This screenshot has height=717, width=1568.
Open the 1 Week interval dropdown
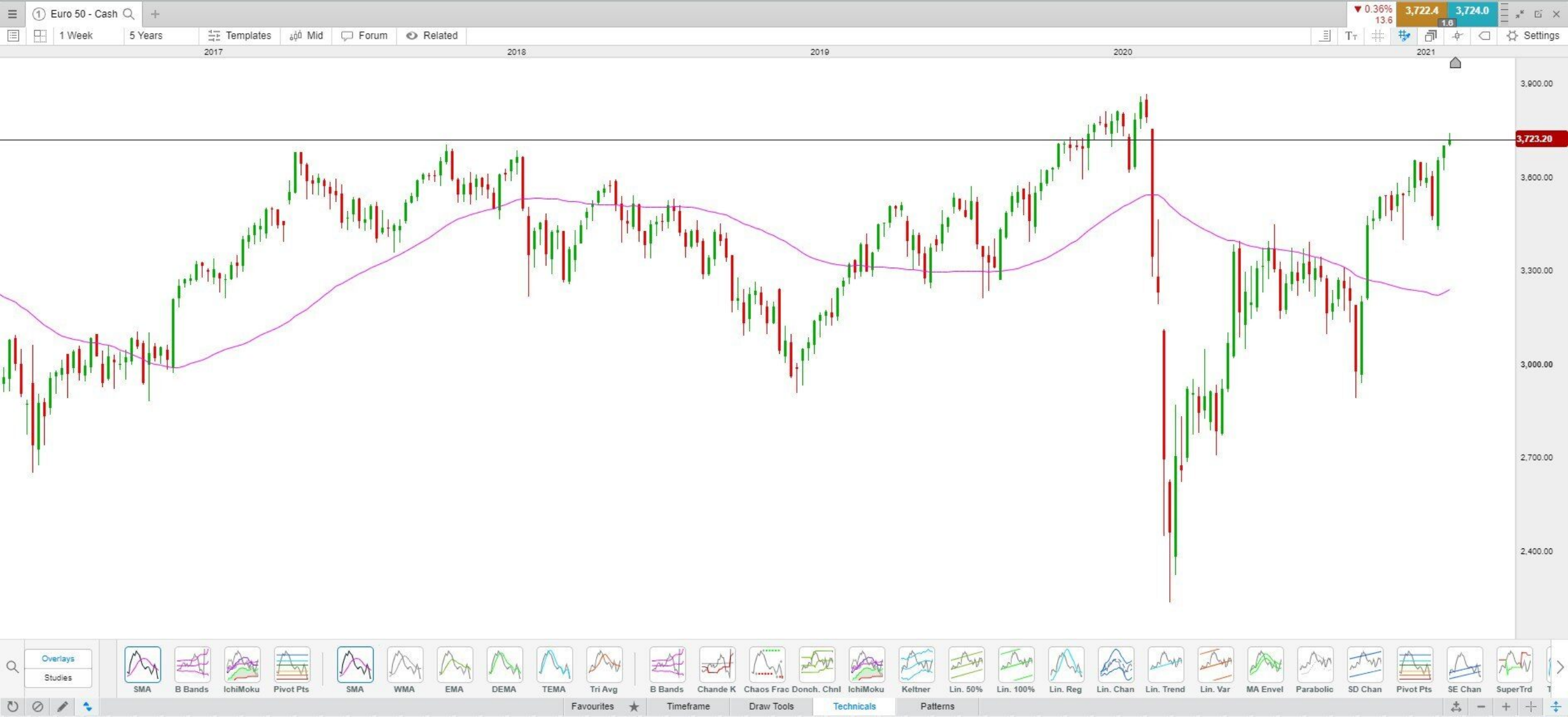77,36
